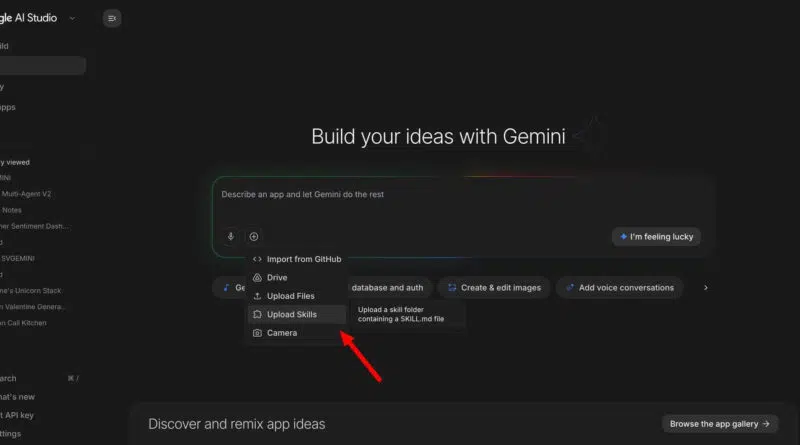This screenshot has width=800, height=445.
Task: Select the 'Create & edit images' chip
Action: click(493, 288)
